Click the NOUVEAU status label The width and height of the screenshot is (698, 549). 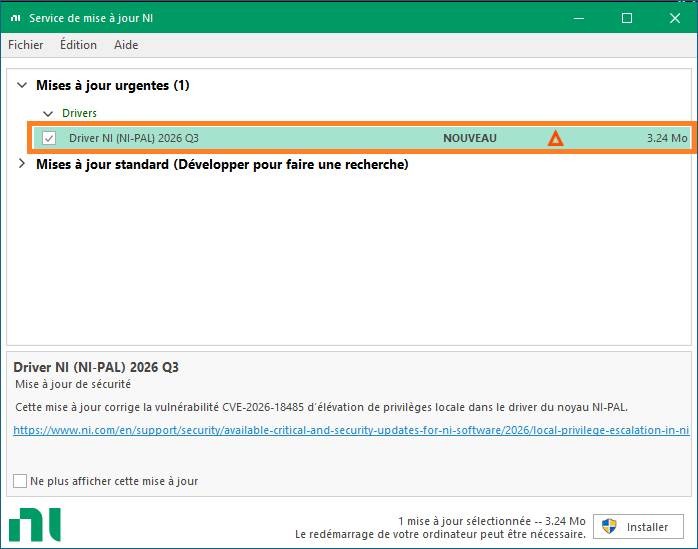[470, 138]
